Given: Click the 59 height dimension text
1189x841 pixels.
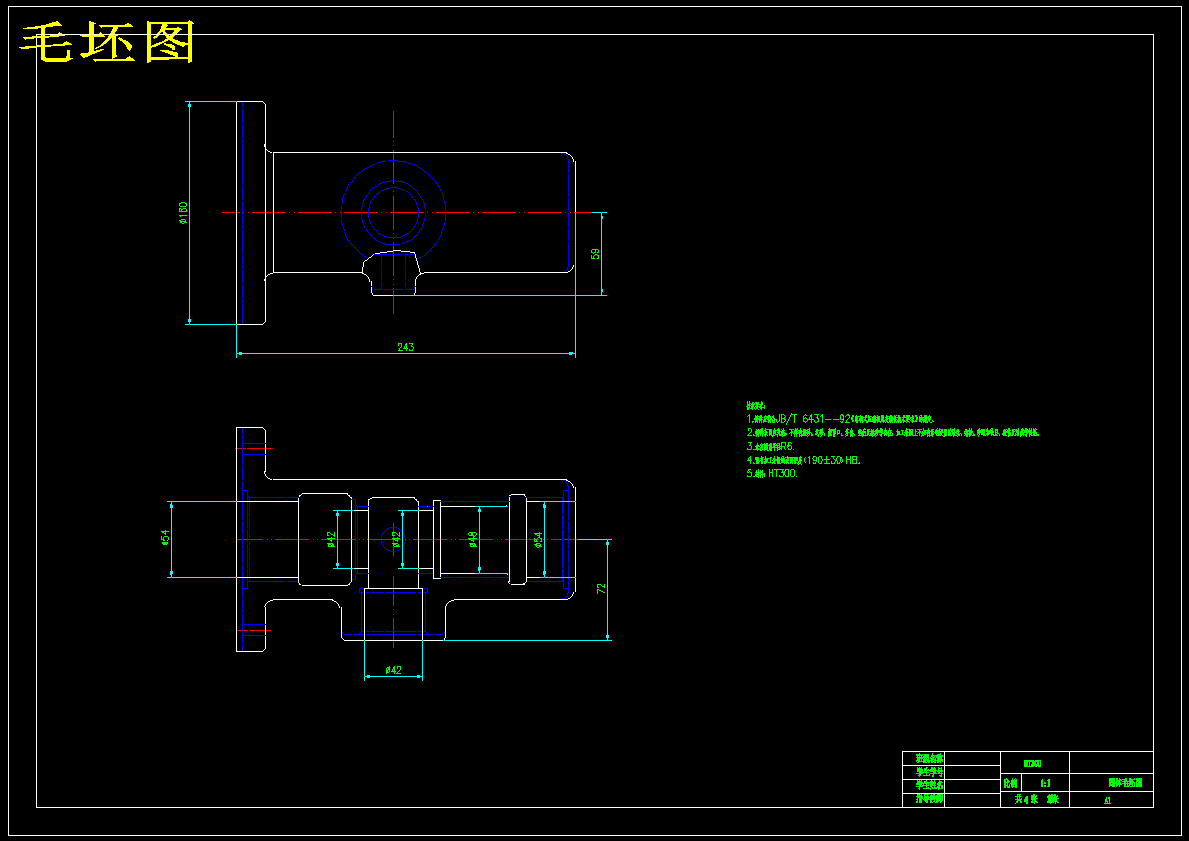Looking at the screenshot, I should point(596,254).
